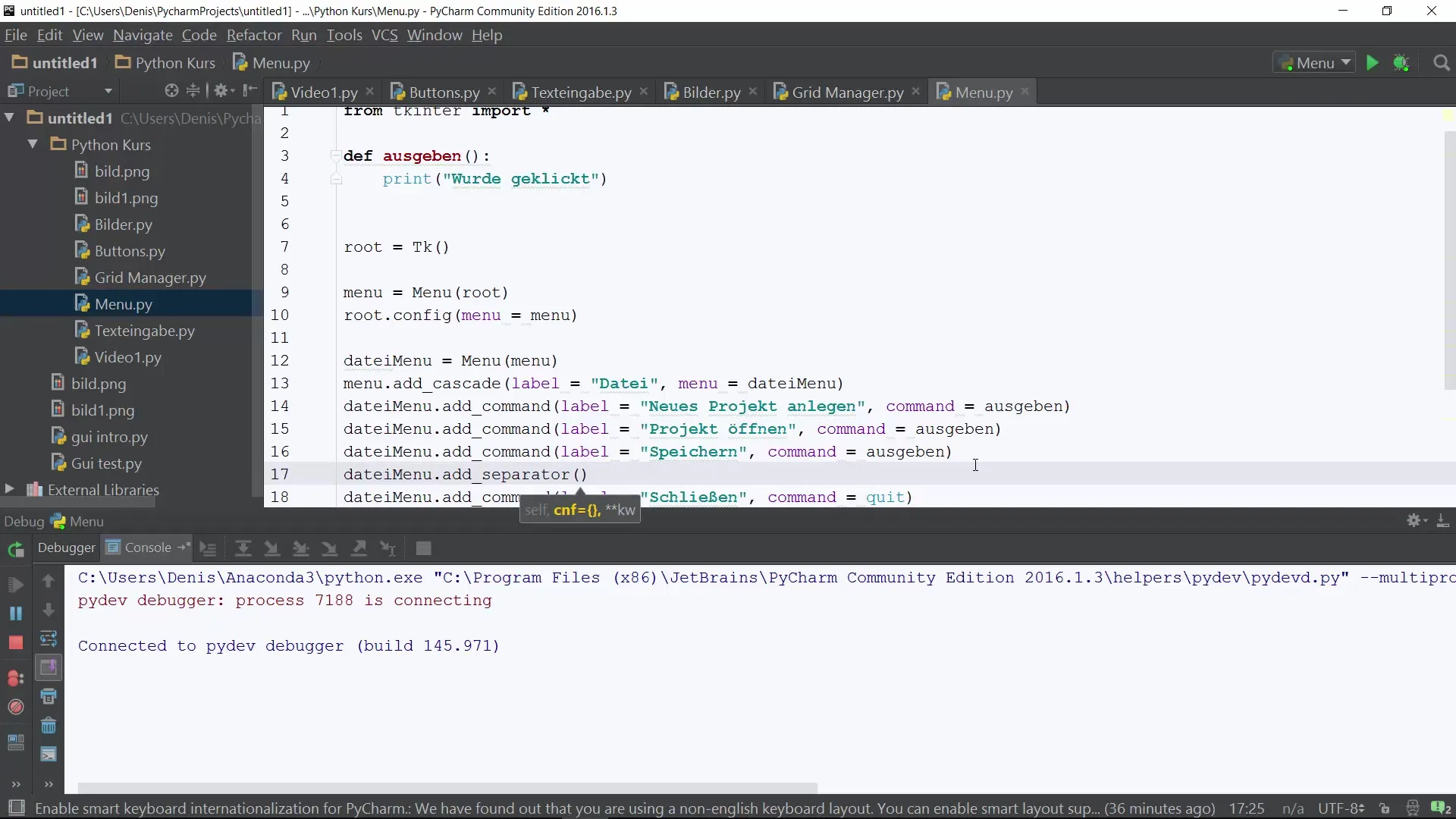Screen dimensions: 1456x819
Task: Show Python prompt in console
Action: 49,755
